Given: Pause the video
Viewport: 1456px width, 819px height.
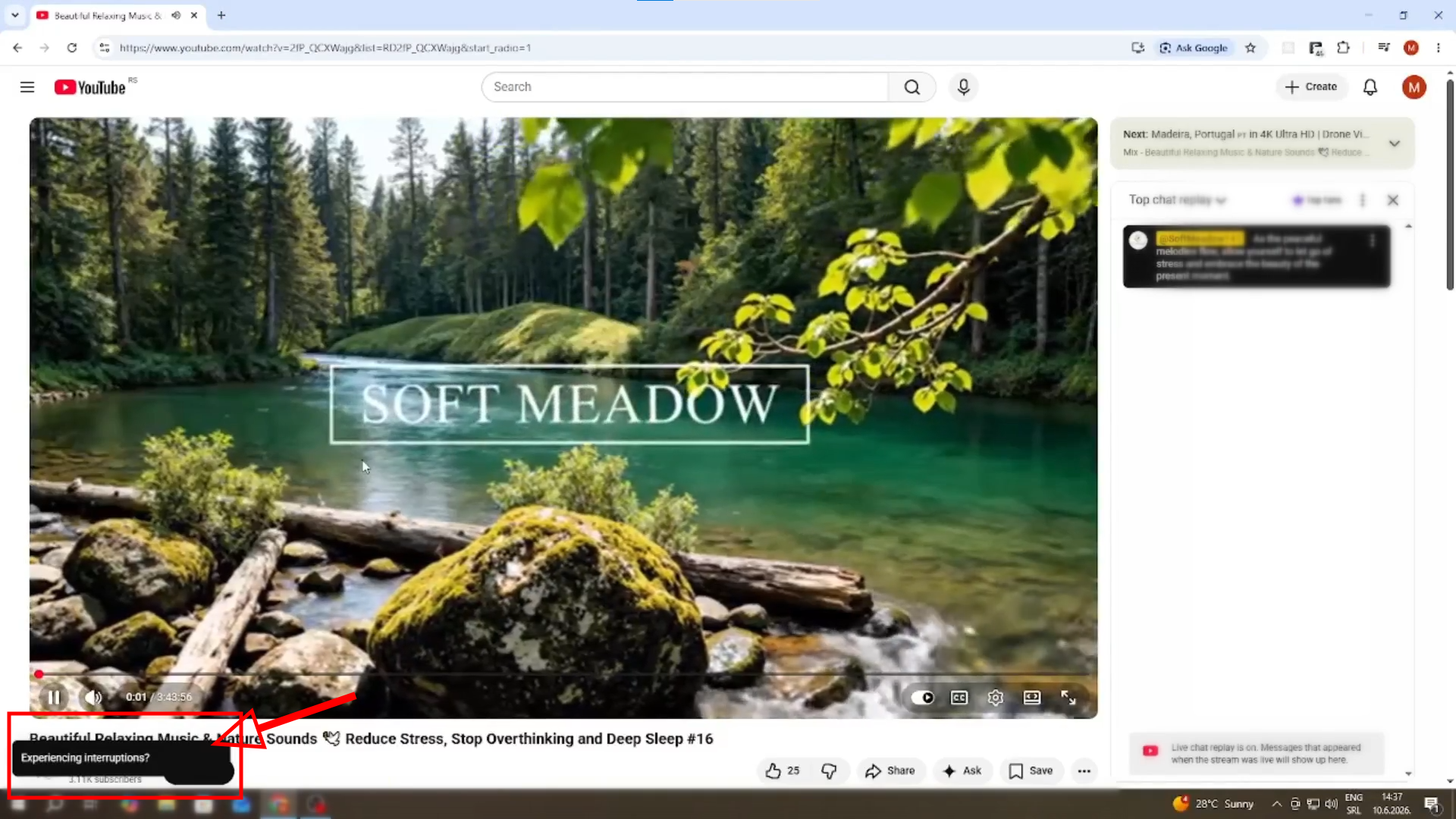Looking at the screenshot, I should 54,698.
